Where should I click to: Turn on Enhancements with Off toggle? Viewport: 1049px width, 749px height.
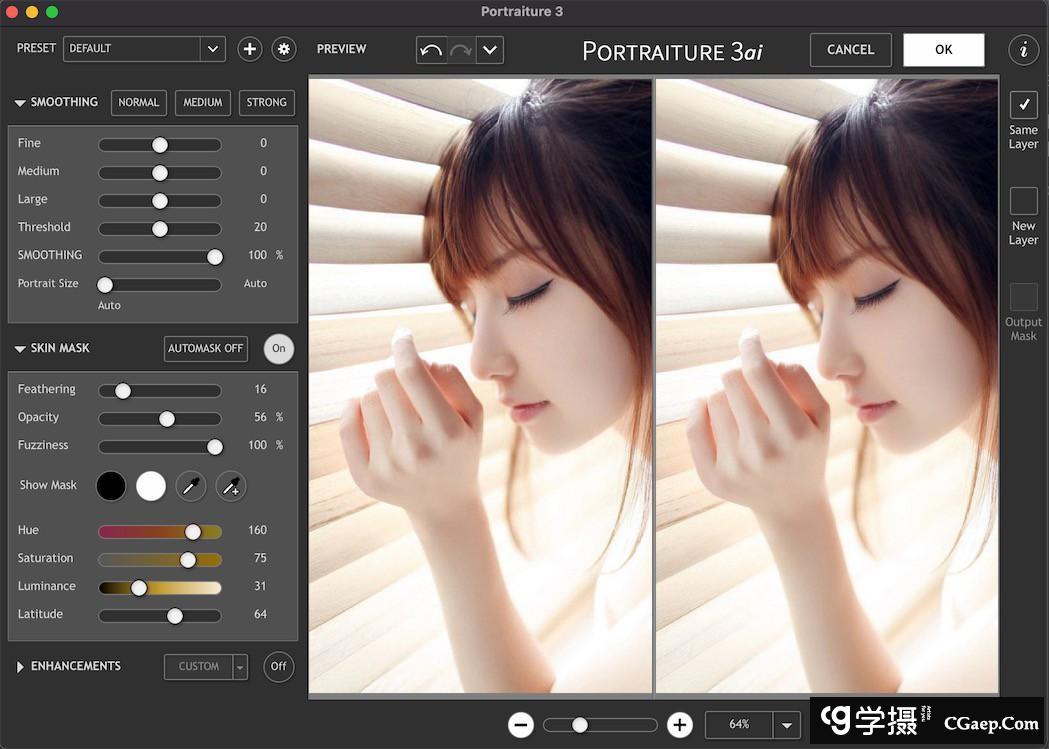279,666
